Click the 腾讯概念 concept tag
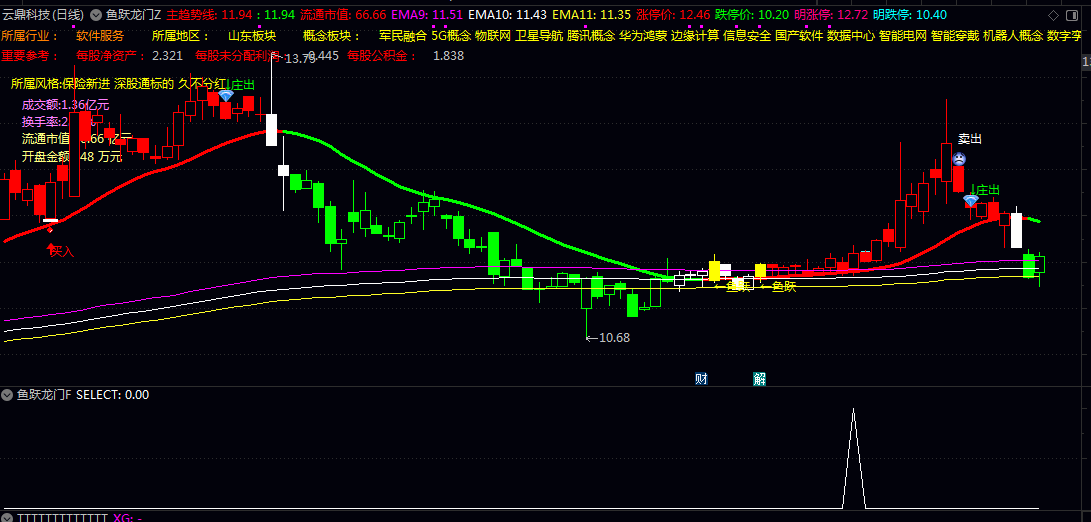This screenshot has width=1091, height=522. coord(591,36)
